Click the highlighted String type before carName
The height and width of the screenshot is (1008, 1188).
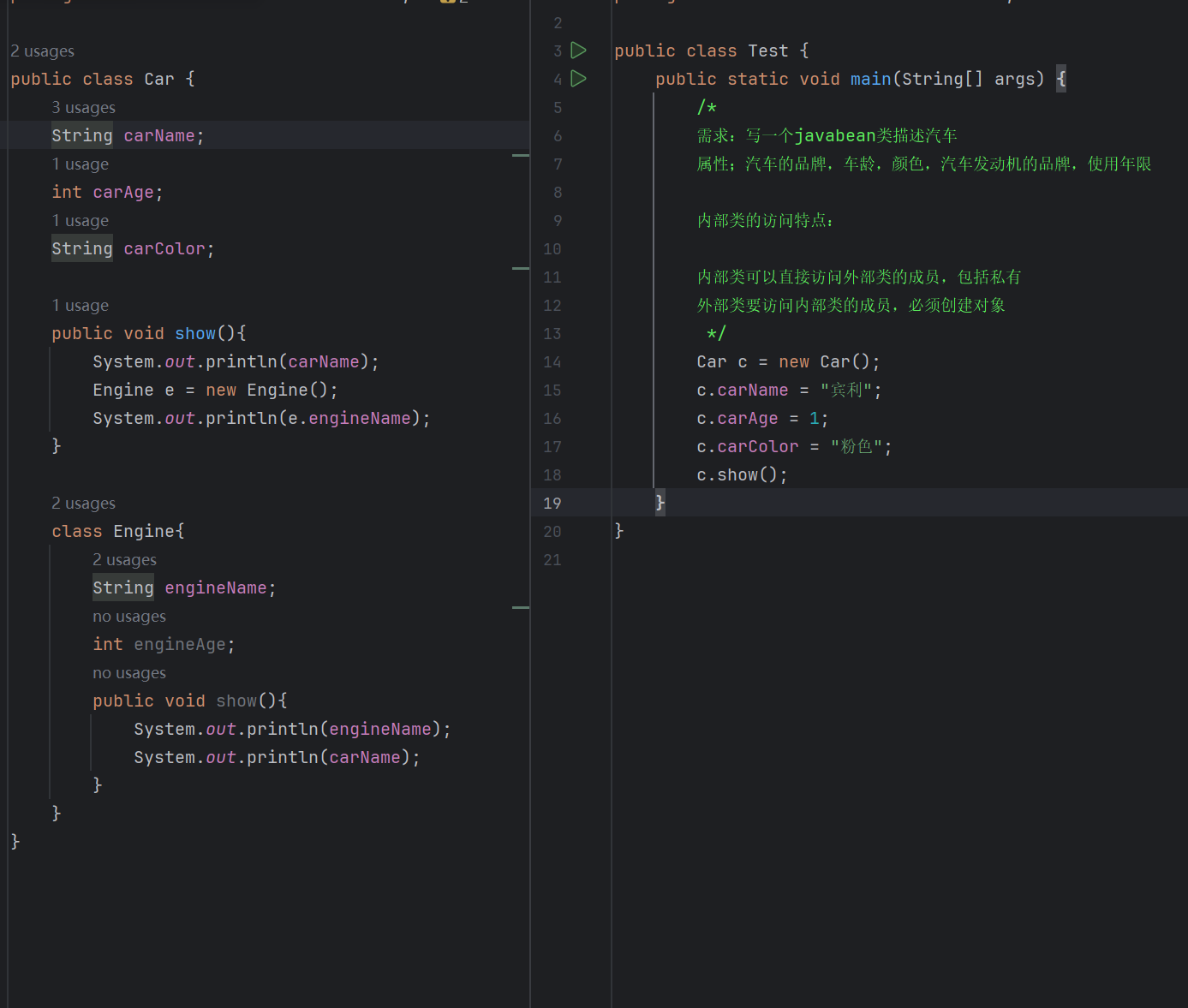81,135
